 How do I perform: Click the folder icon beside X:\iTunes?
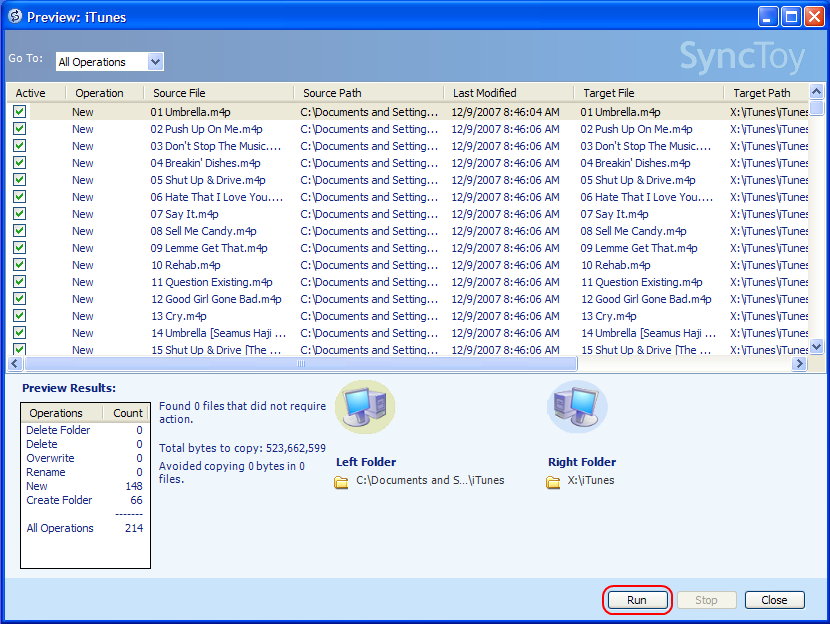[553, 482]
